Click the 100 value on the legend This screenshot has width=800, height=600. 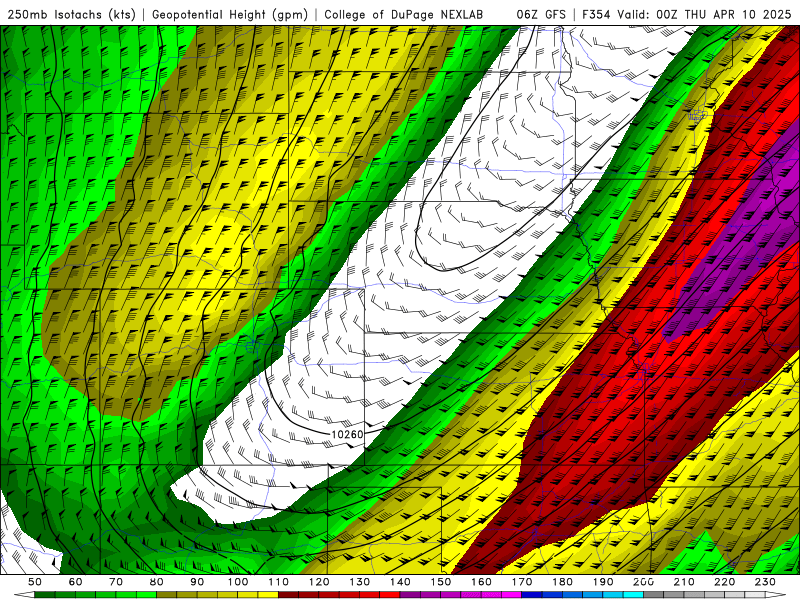point(238,582)
